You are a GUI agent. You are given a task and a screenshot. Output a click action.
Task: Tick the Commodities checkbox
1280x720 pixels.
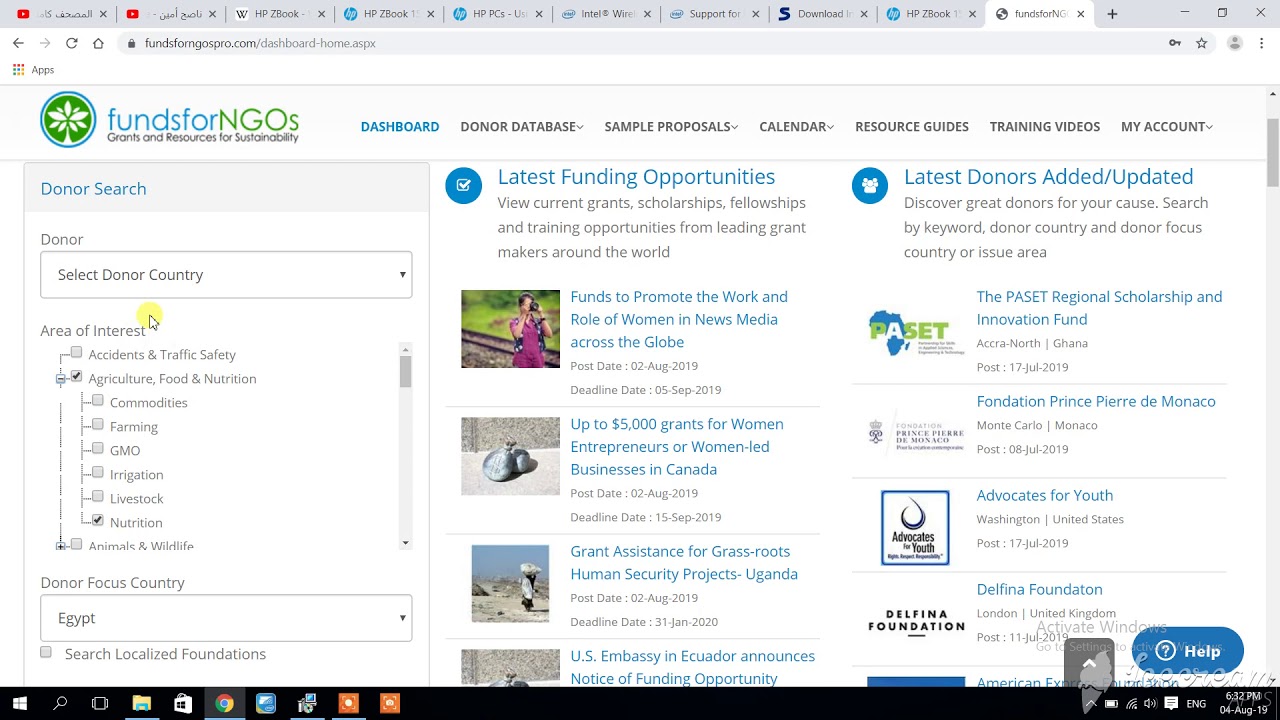[97, 401]
